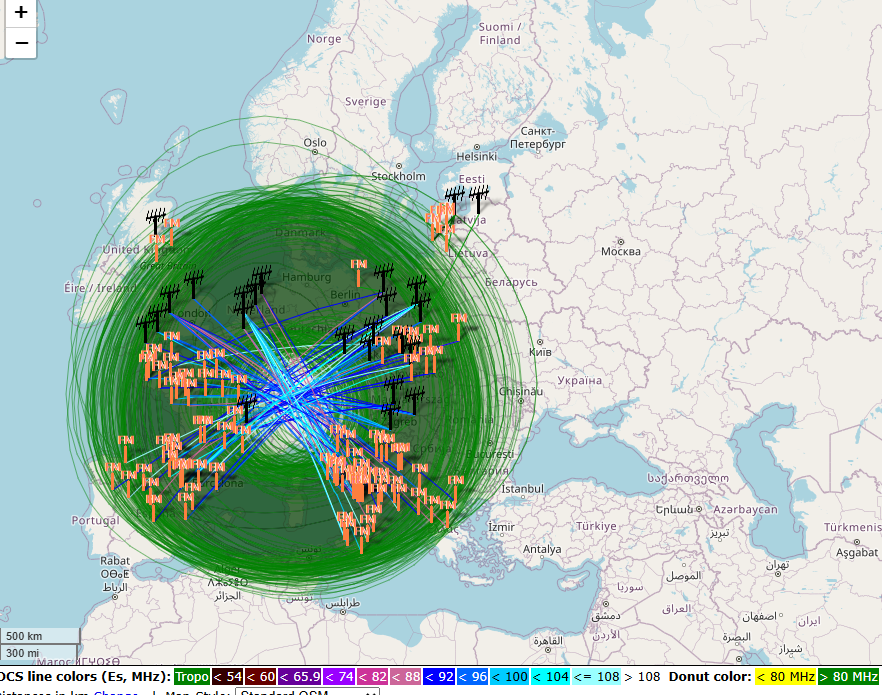Click Tropo green legend swatch

tap(192, 676)
